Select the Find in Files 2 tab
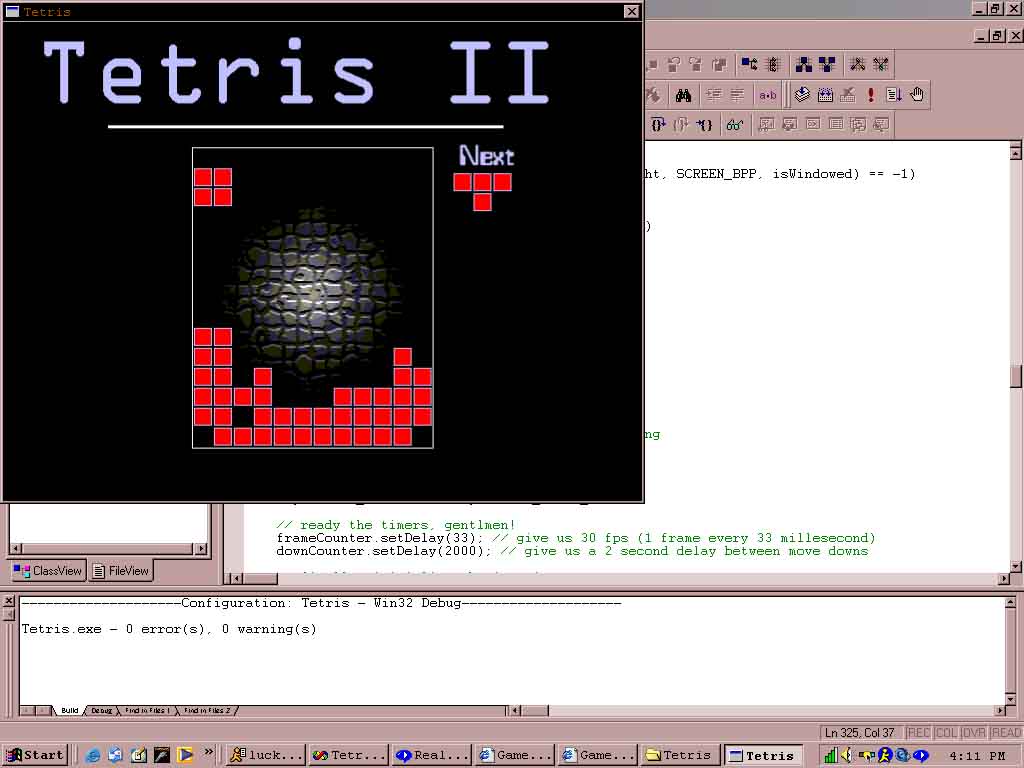 pos(206,710)
